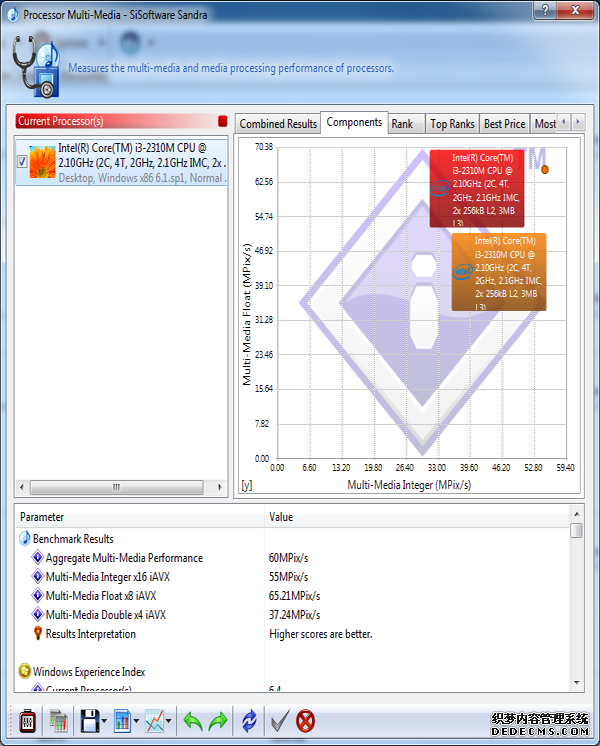Click the results list vertical scrollbar thumb
The image size is (600, 746).
pos(576,530)
